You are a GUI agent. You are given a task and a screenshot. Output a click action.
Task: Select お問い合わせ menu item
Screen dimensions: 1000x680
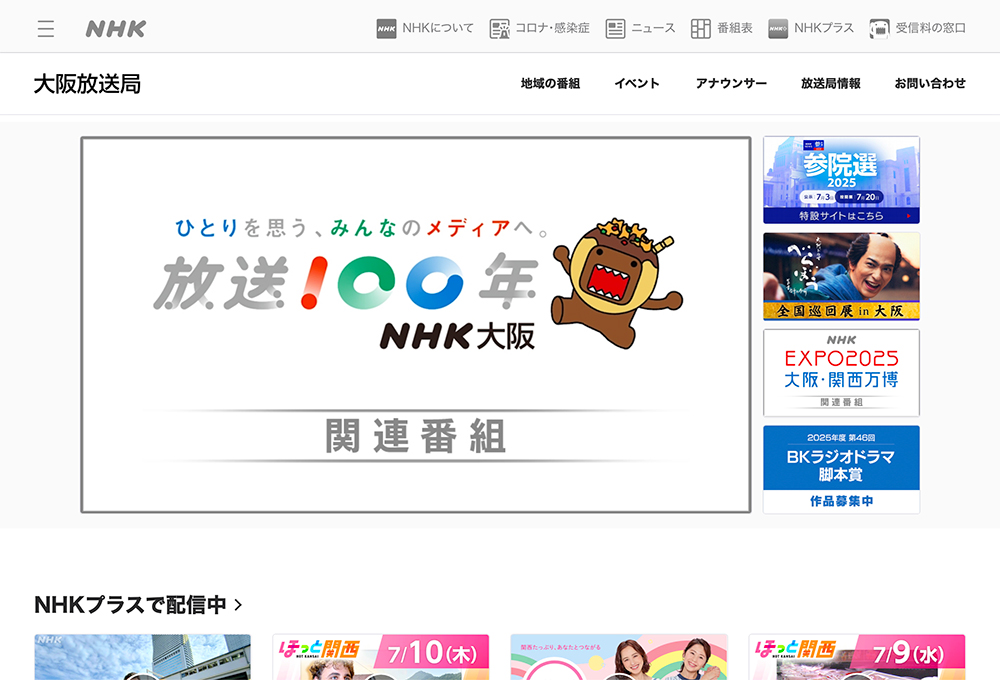click(x=930, y=84)
